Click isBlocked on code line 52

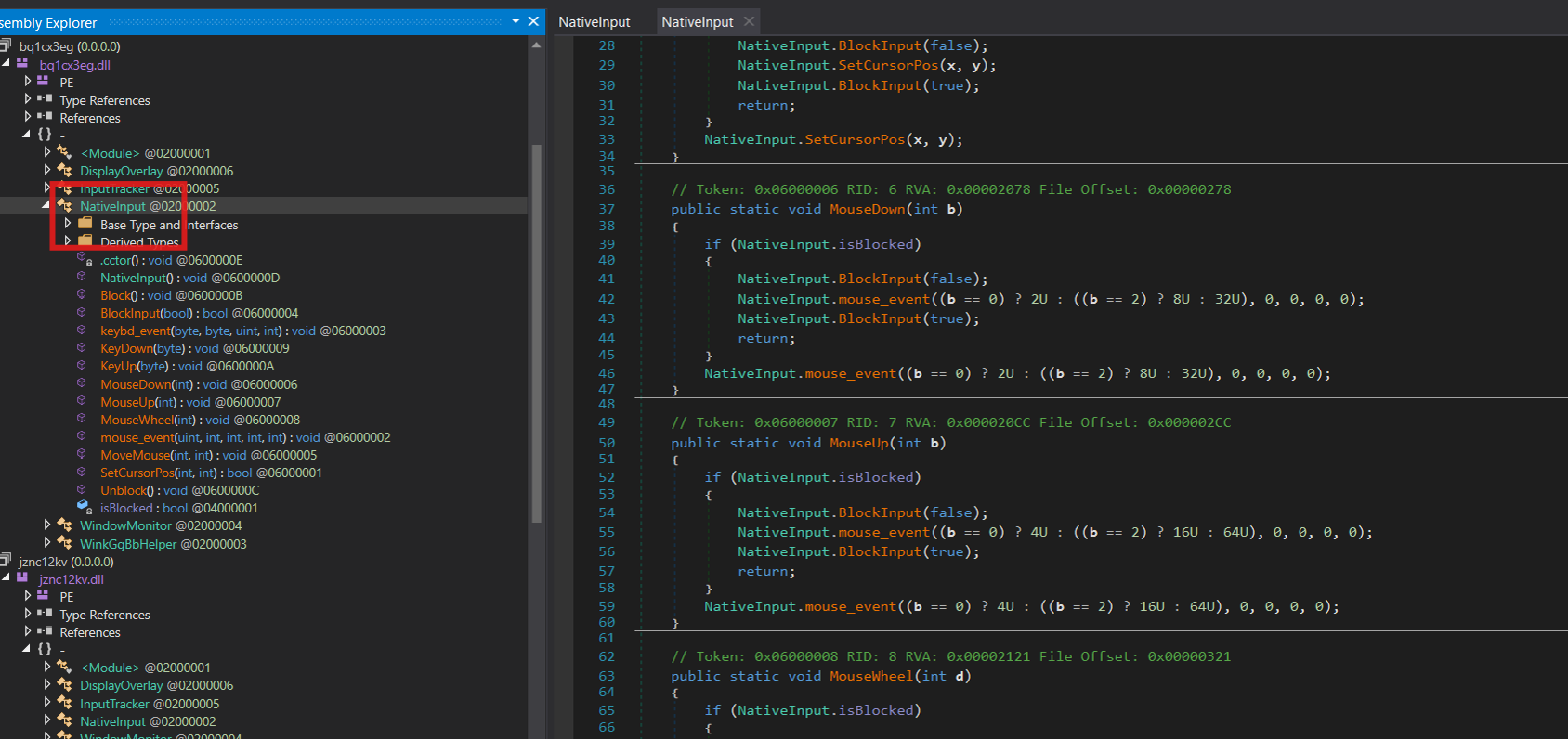click(876, 477)
